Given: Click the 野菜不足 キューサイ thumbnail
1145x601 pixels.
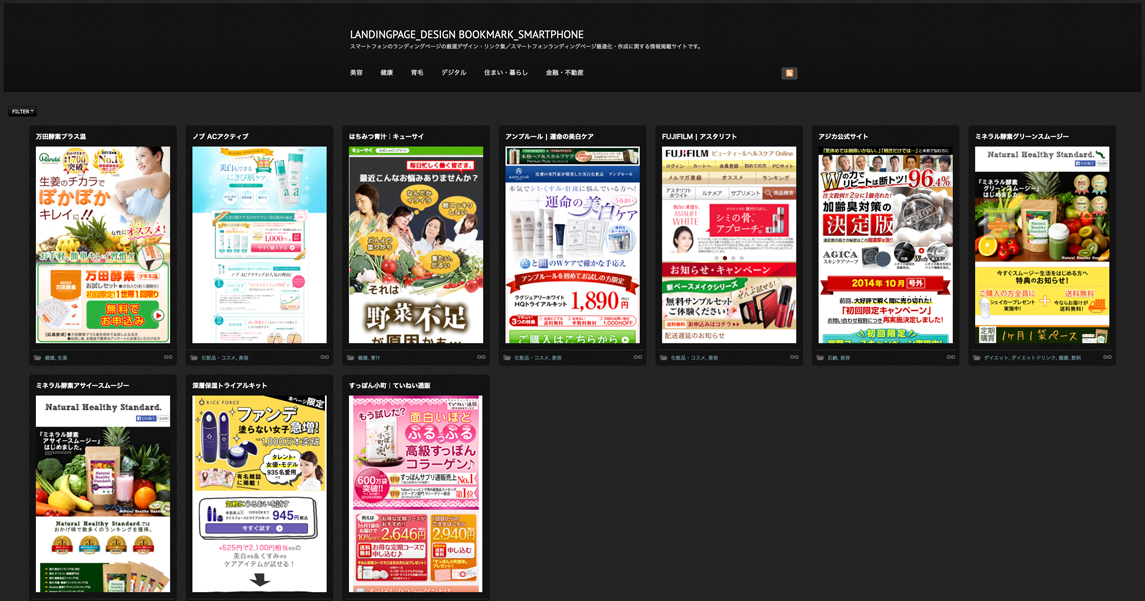Looking at the screenshot, I should (416, 245).
